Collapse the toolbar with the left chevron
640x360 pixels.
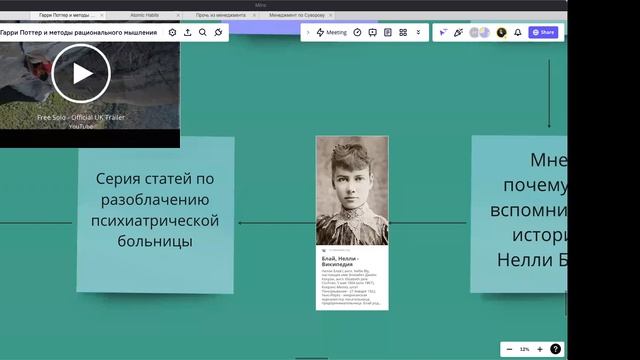(308, 32)
